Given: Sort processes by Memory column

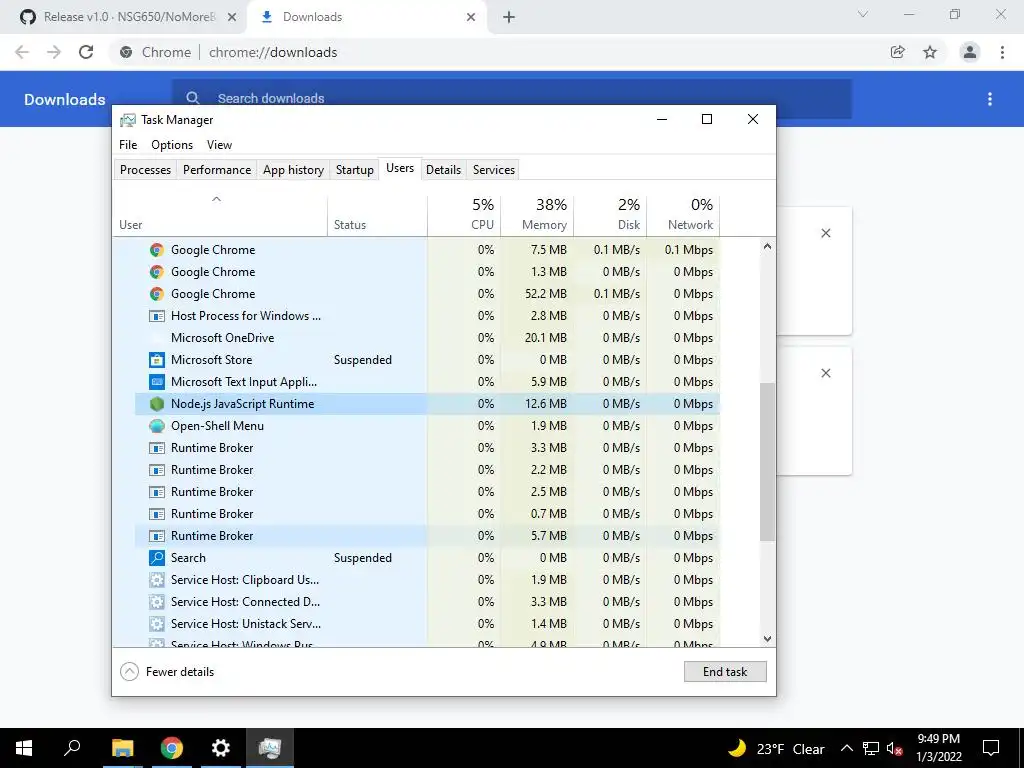Looking at the screenshot, I should [537, 216].
